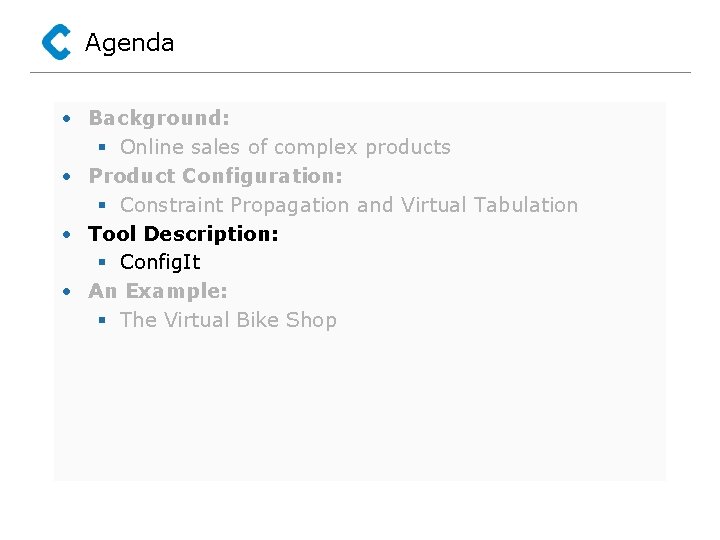Click the square bullet before ConfigIt
Viewport: 720px width, 540px height.
(102, 262)
